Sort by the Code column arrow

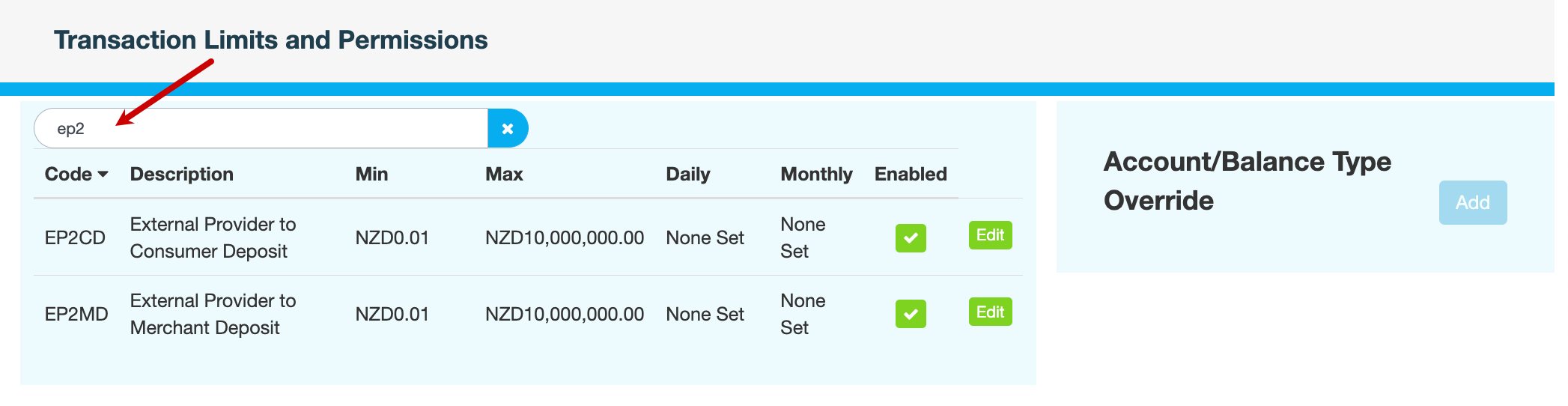click(x=103, y=175)
